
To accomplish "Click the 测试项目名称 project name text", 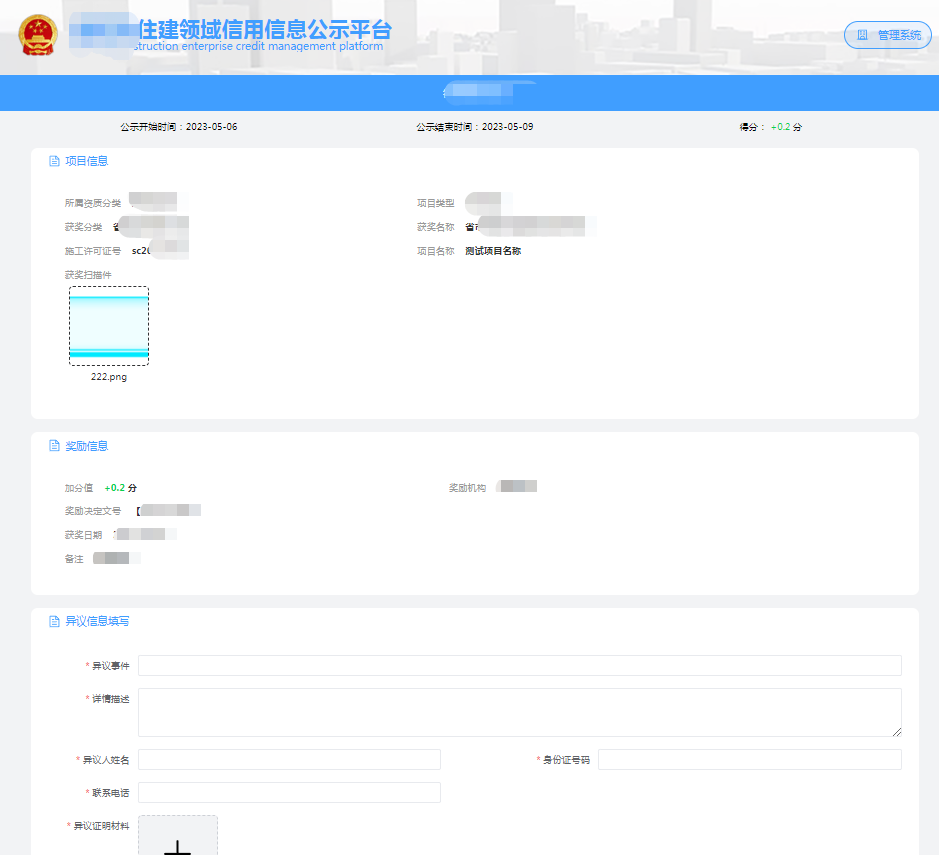I will tap(493, 251).
